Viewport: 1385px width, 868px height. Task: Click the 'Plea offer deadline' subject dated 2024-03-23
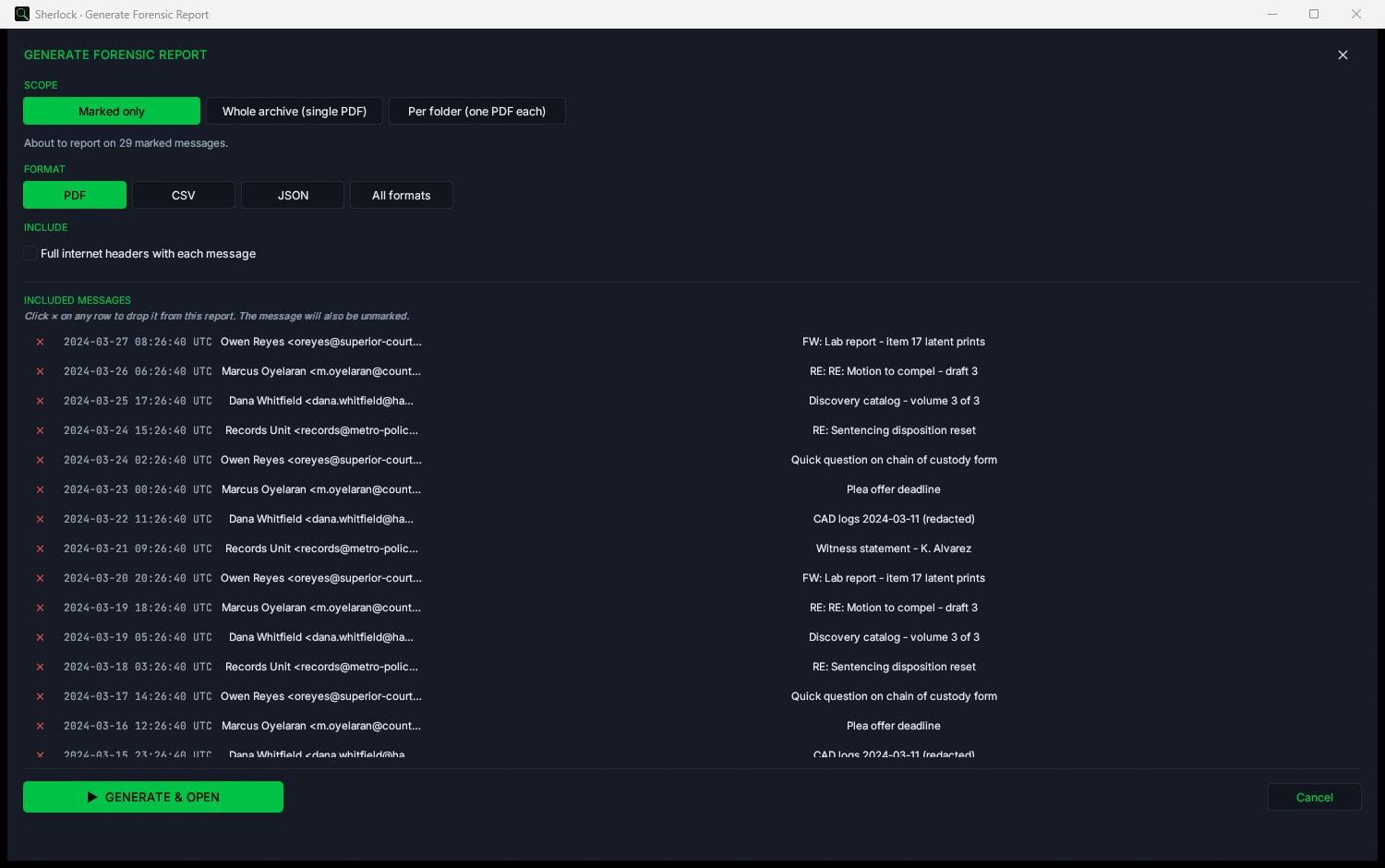pyautogui.click(x=894, y=489)
